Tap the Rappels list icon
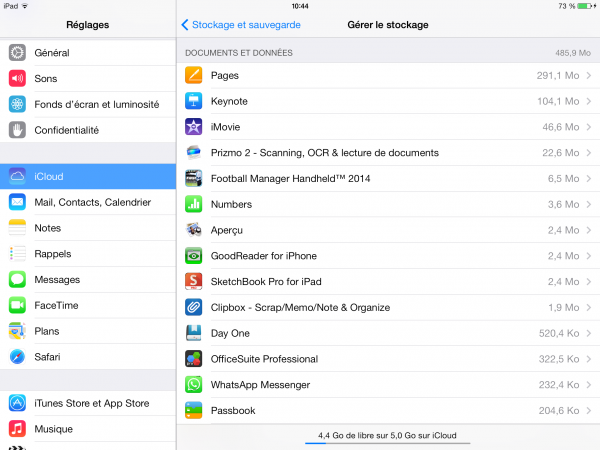 pyautogui.click(x=17, y=254)
